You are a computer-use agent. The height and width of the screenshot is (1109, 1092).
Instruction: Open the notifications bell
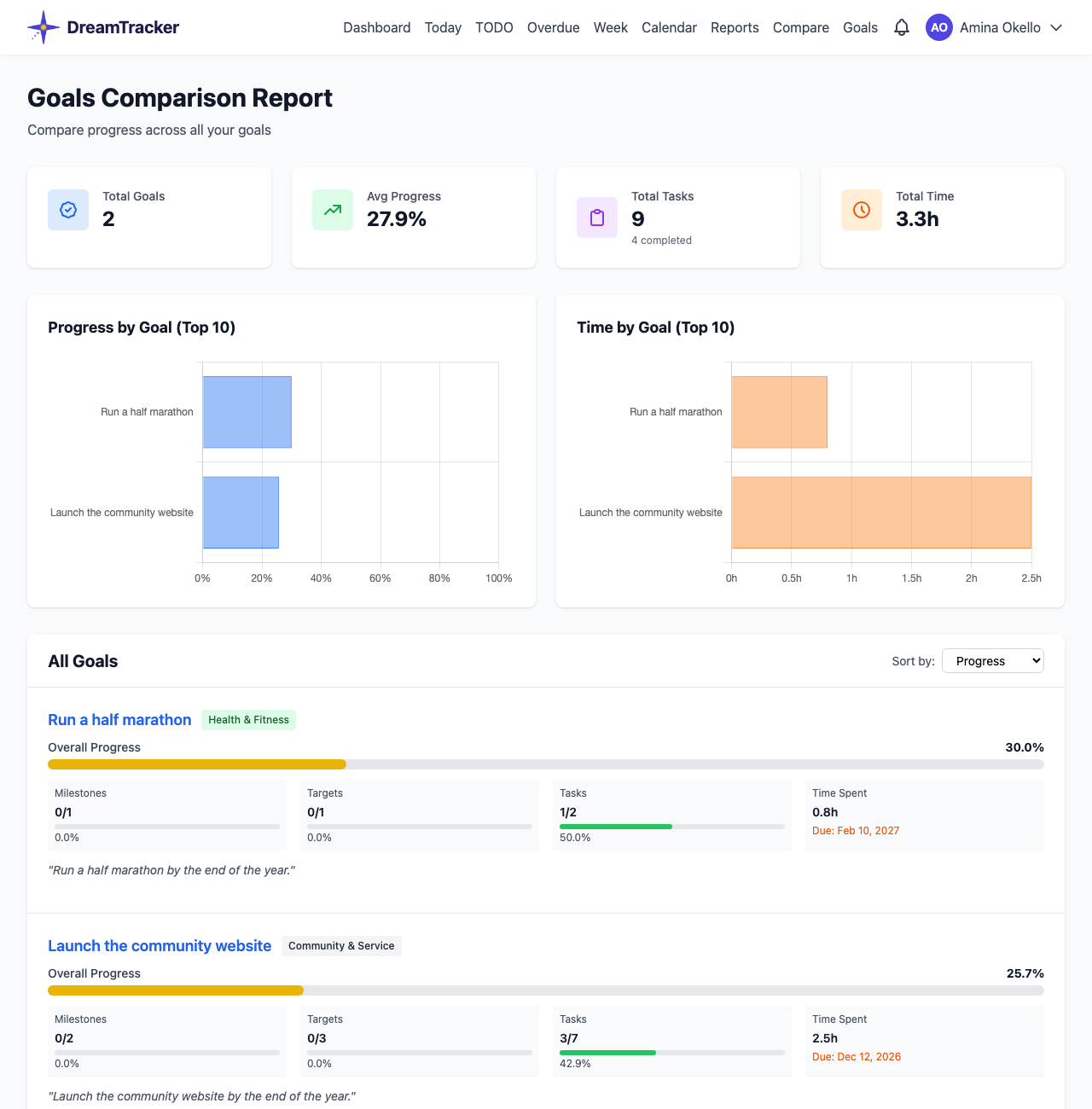point(902,27)
